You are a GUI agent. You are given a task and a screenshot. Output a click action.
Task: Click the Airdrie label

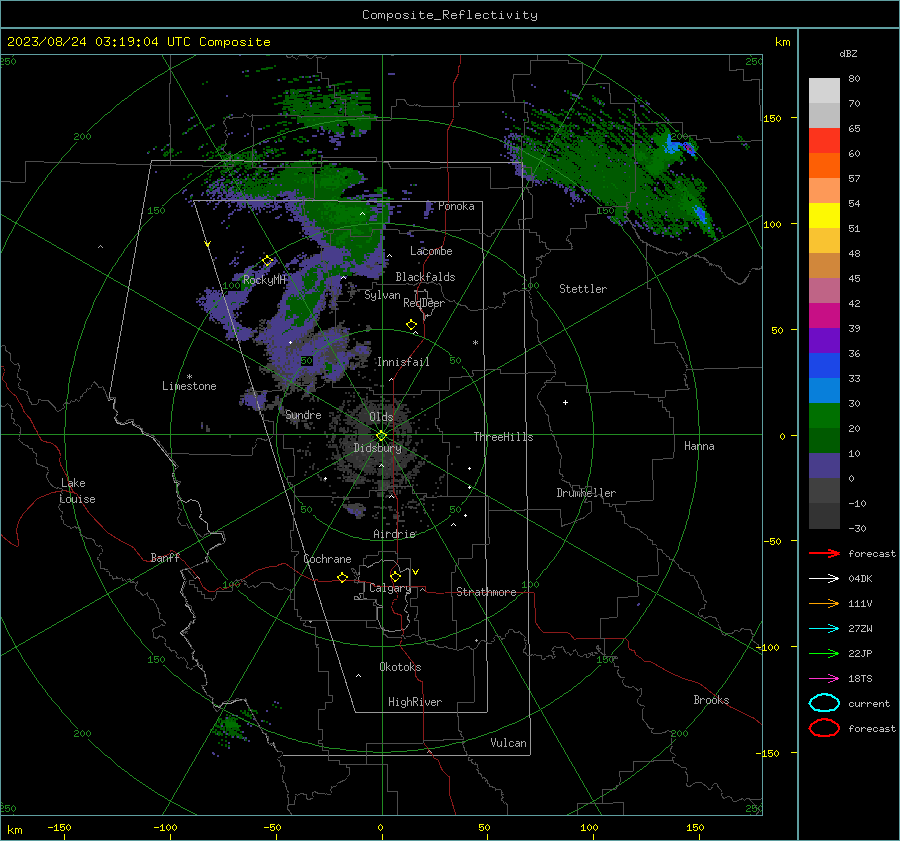tap(394, 534)
